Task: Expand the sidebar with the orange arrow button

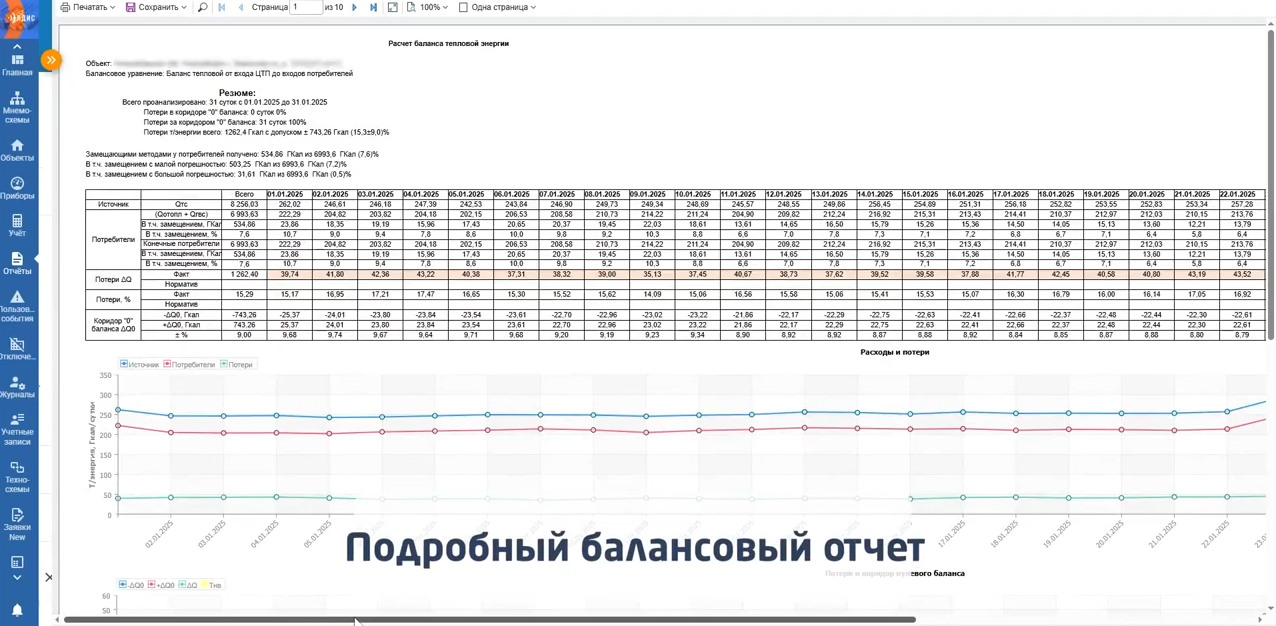Action: pos(51,60)
